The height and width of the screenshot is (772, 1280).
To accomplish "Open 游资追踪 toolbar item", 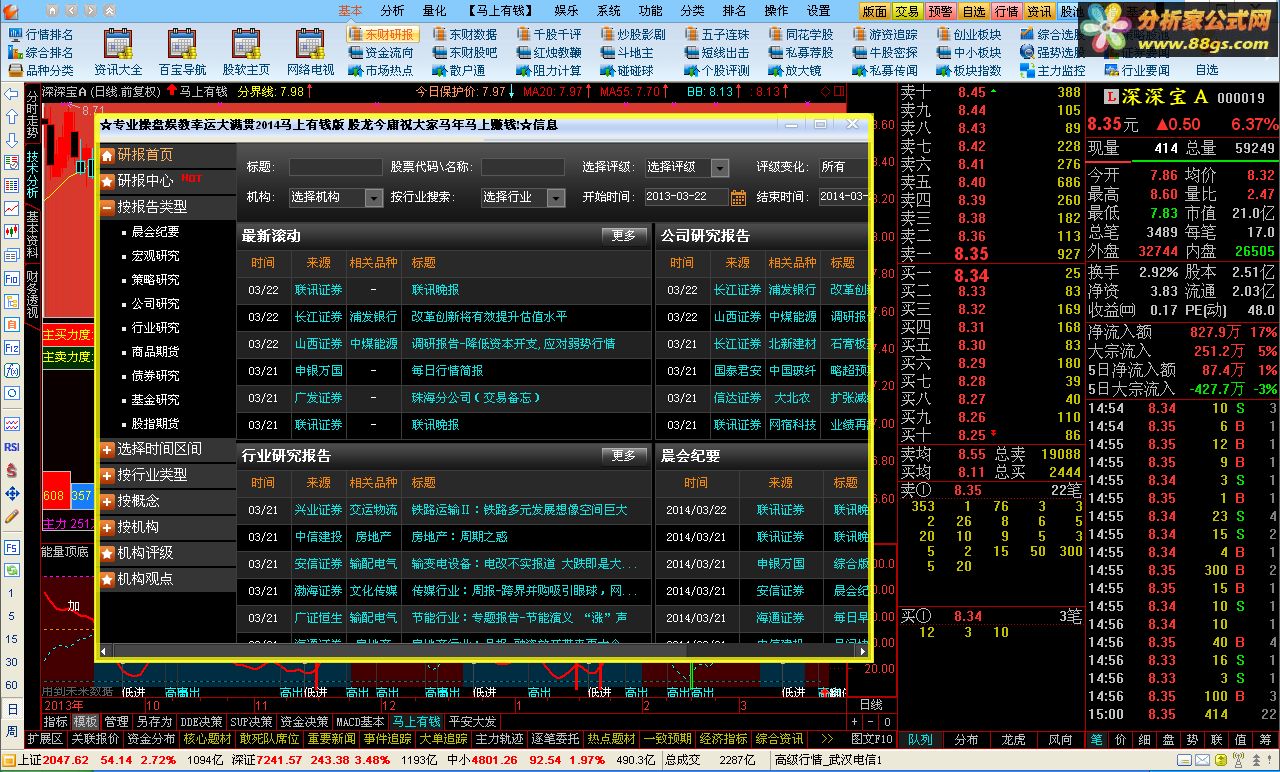I will (x=885, y=34).
